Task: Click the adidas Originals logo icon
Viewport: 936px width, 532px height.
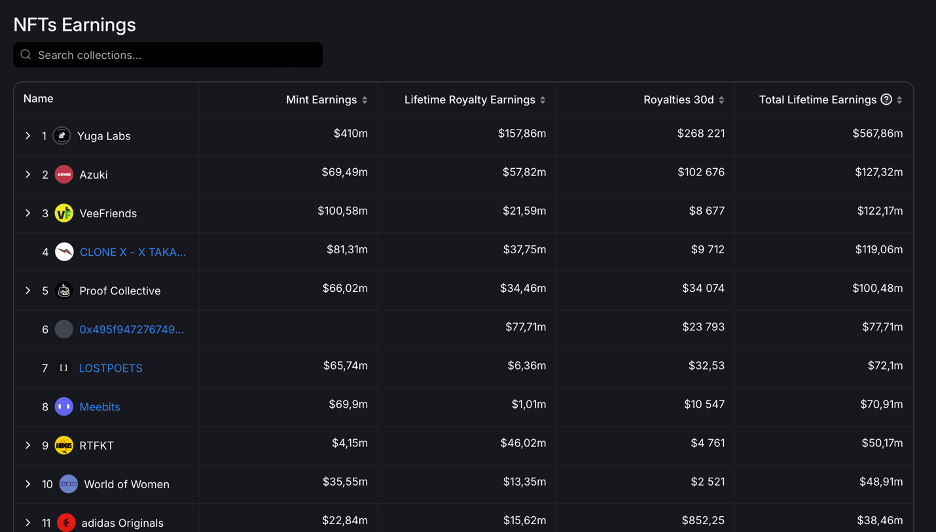Action: point(66,522)
